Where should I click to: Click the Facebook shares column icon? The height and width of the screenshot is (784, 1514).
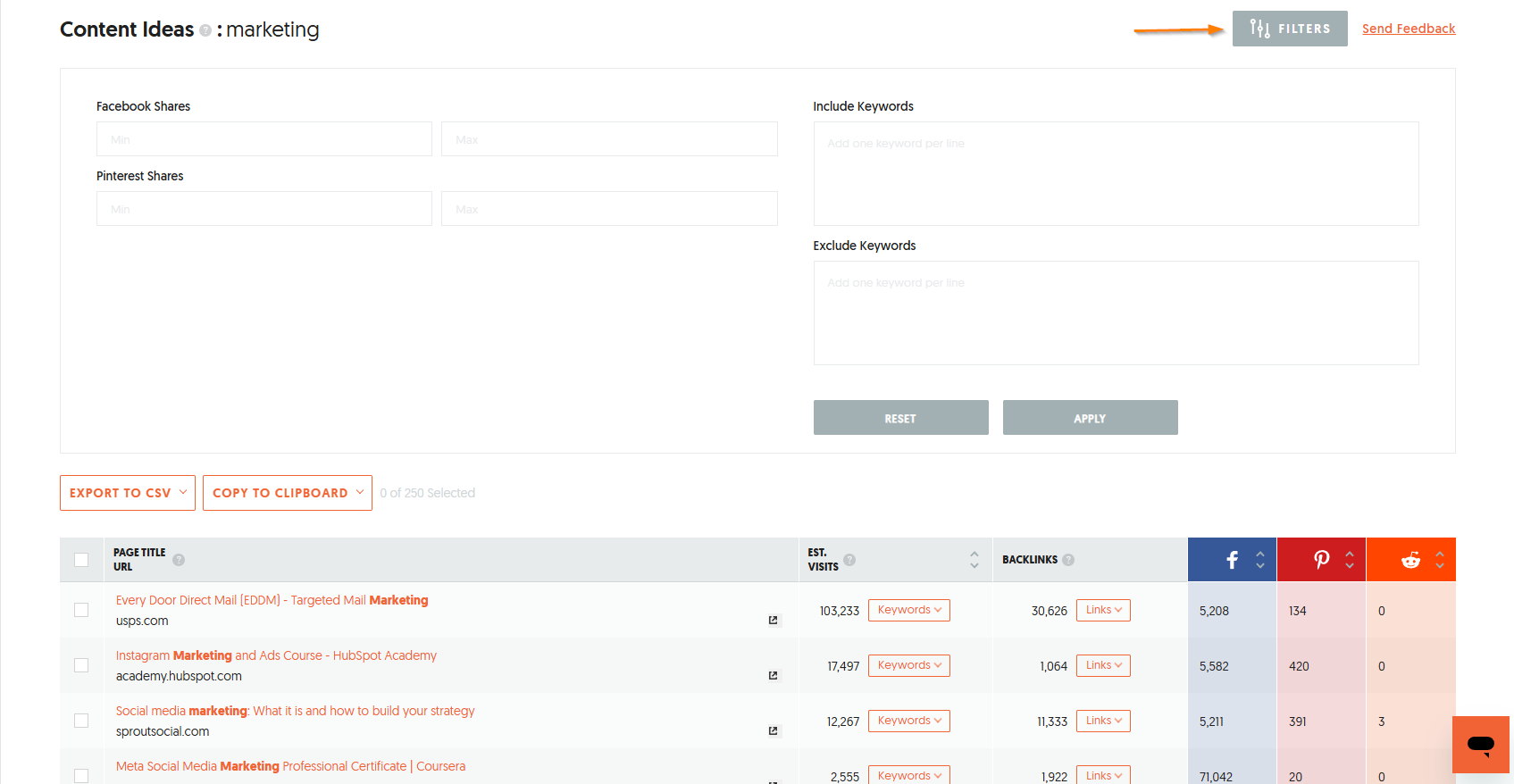pos(1232,560)
